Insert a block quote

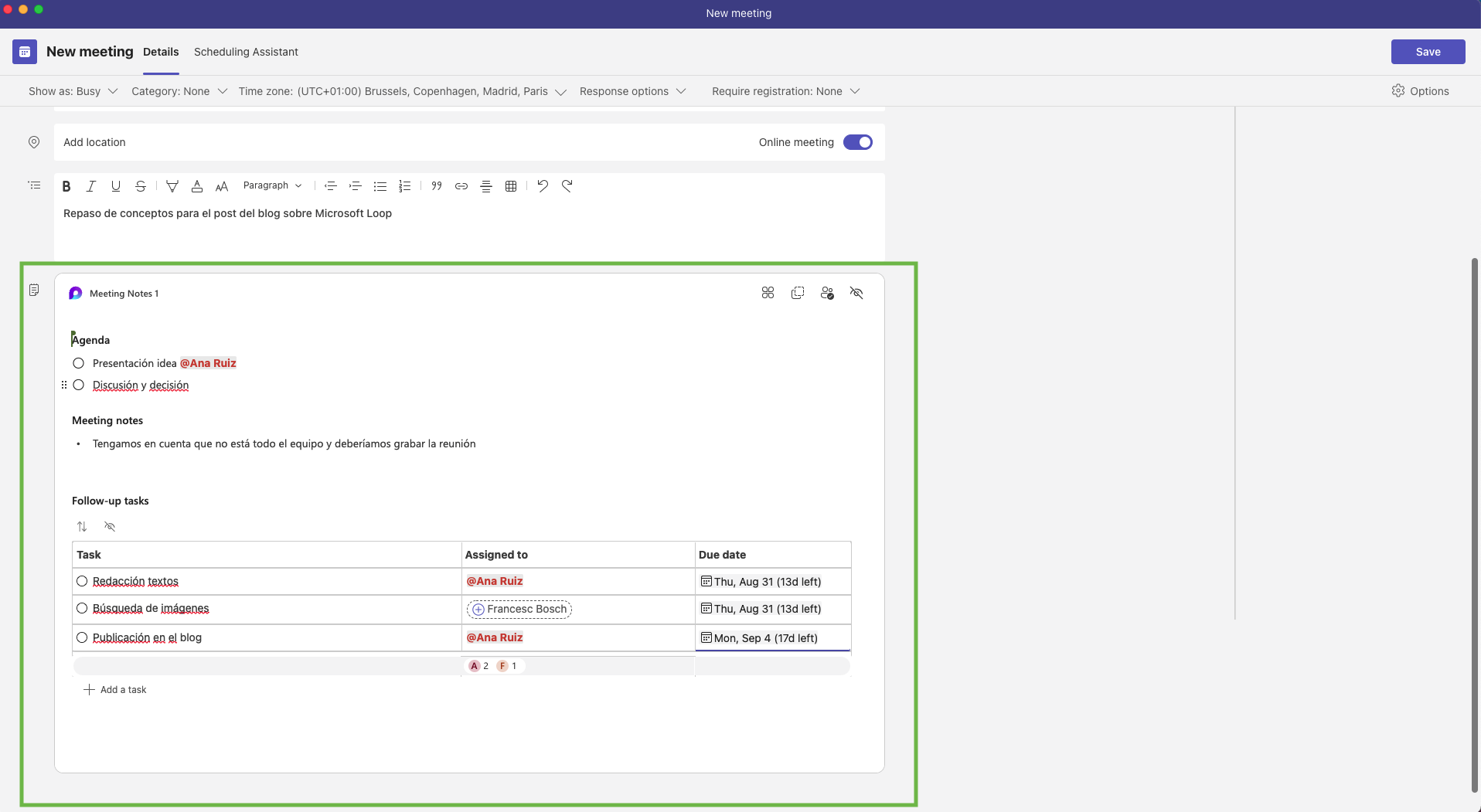[437, 186]
